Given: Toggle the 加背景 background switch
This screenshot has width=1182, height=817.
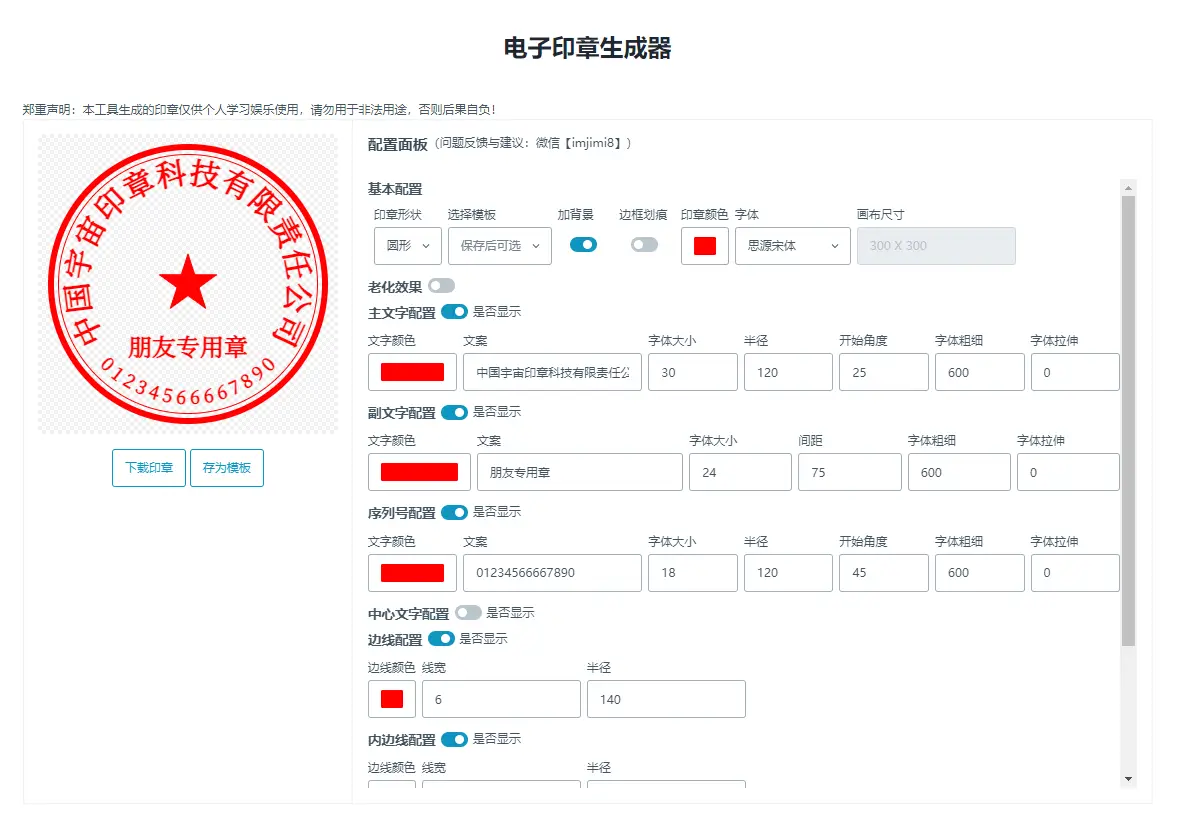Looking at the screenshot, I should (x=583, y=244).
